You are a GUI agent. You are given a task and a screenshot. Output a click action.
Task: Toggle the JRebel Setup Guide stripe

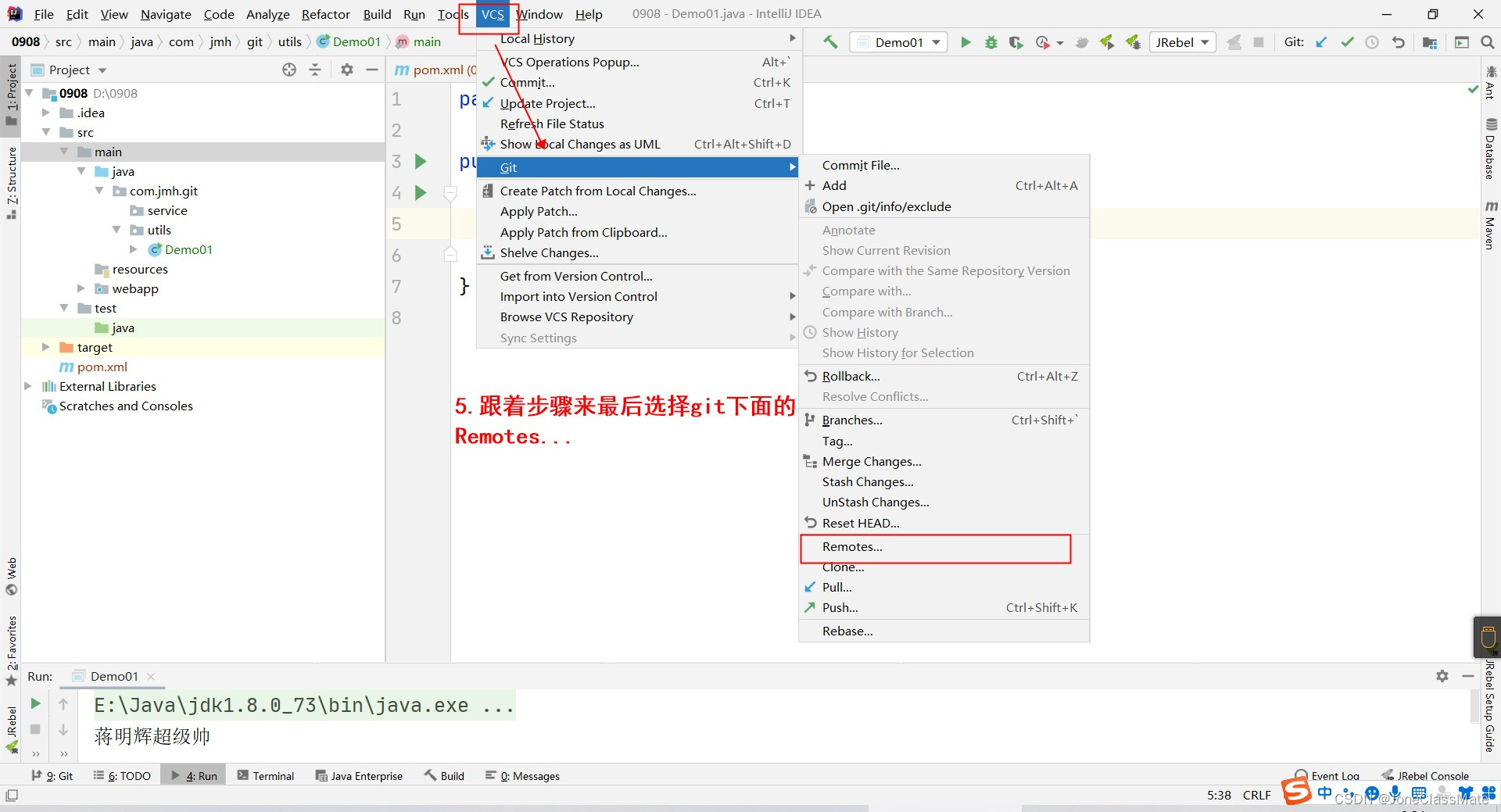(1490, 706)
